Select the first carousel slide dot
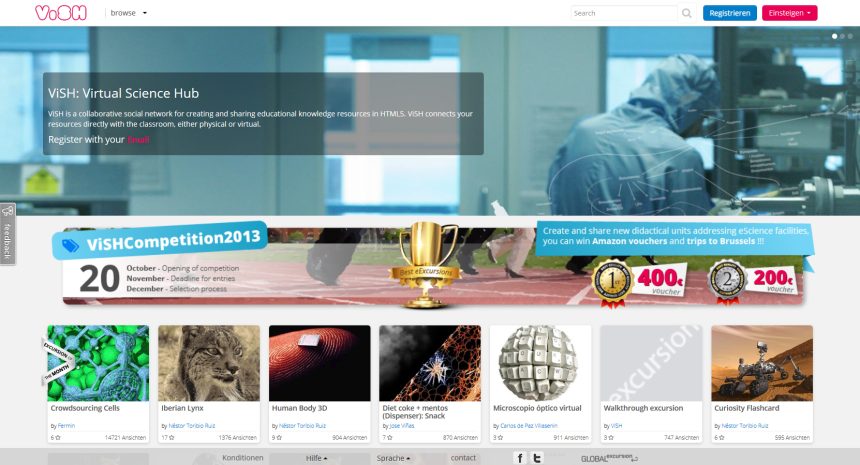Viewport: 860px width, 465px height. tap(835, 36)
